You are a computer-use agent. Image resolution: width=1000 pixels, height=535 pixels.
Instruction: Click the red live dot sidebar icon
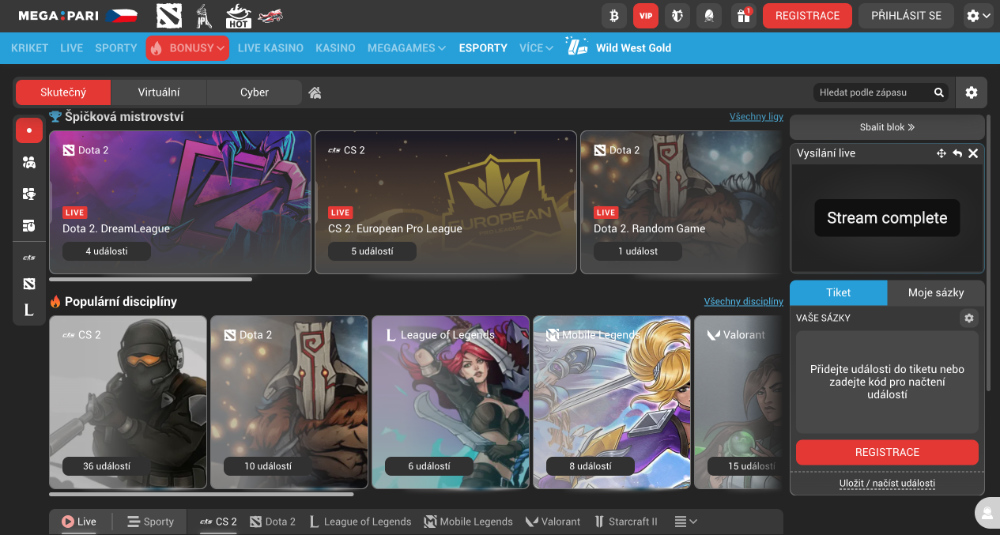[x=29, y=131]
